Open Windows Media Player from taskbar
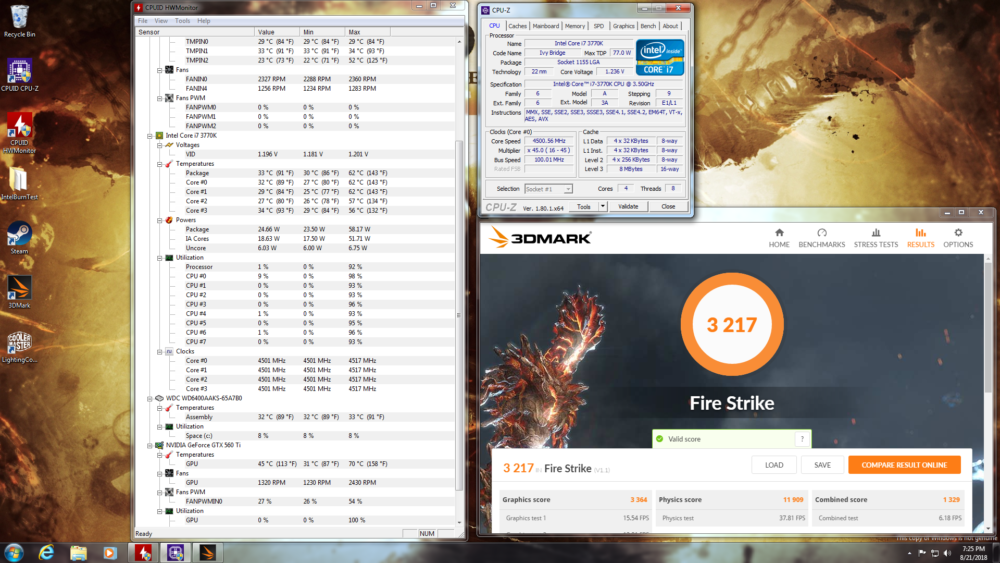This screenshot has height=563, width=1000. point(110,553)
